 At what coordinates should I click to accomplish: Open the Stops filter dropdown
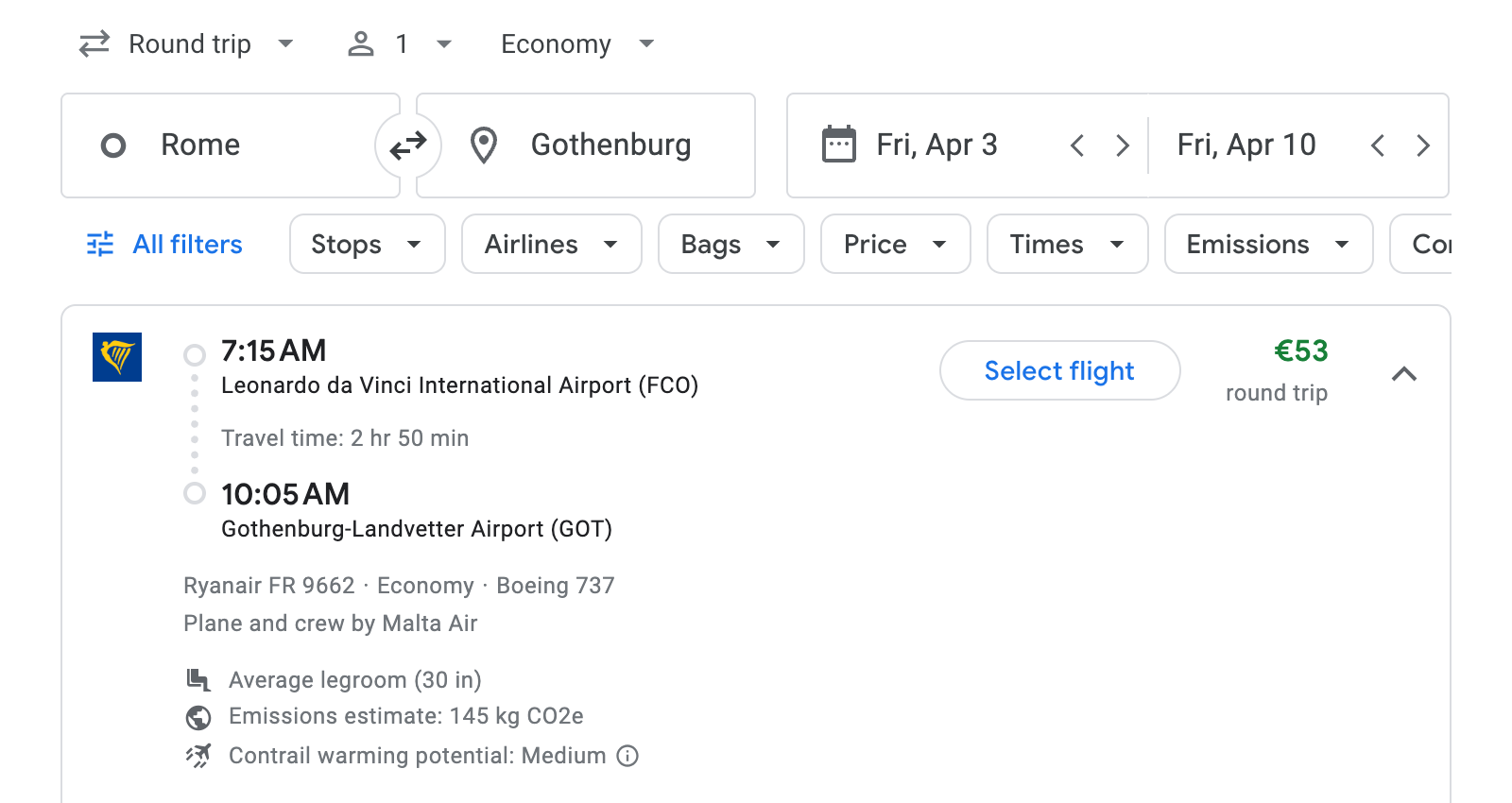pos(367,244)
